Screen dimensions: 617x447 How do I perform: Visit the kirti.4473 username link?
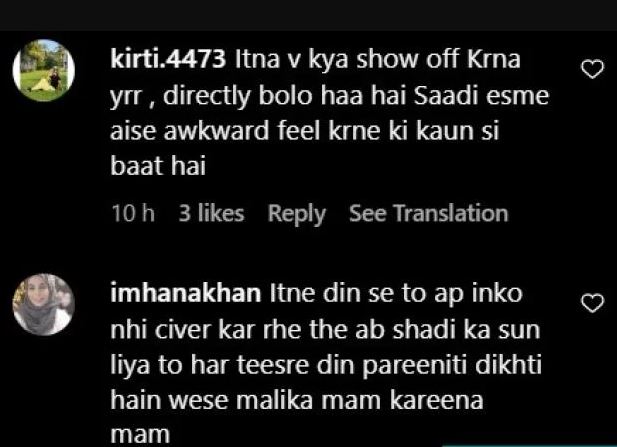168,59
